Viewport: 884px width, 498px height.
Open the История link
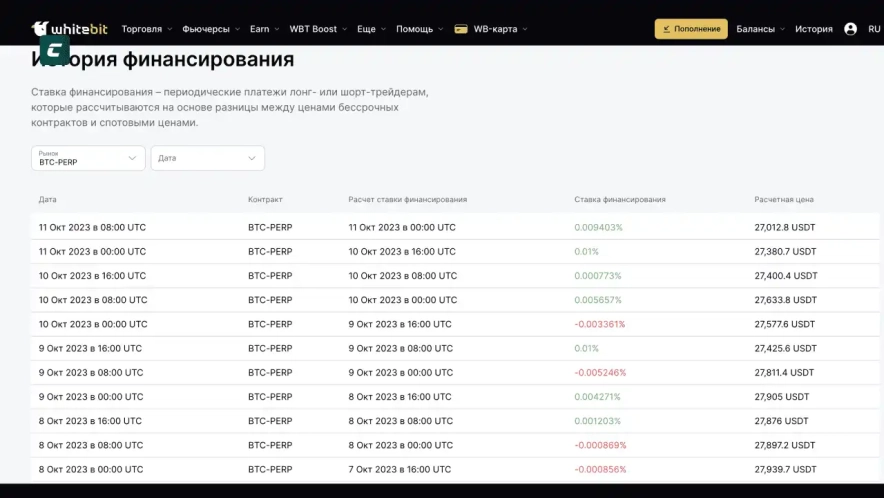(x=813, y=29)
